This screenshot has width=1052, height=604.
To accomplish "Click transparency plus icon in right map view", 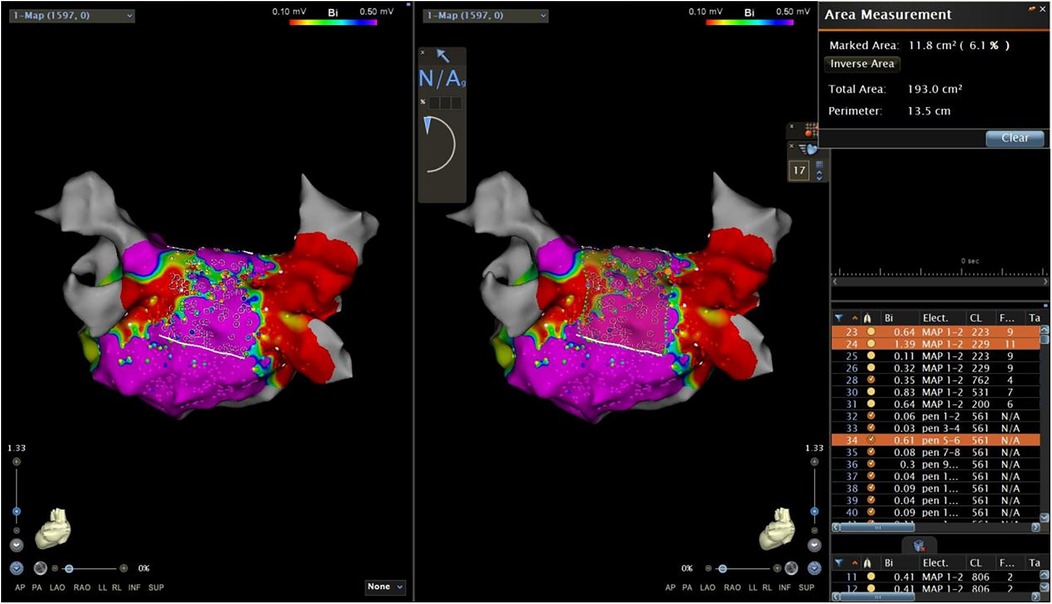I will point(777,568).
